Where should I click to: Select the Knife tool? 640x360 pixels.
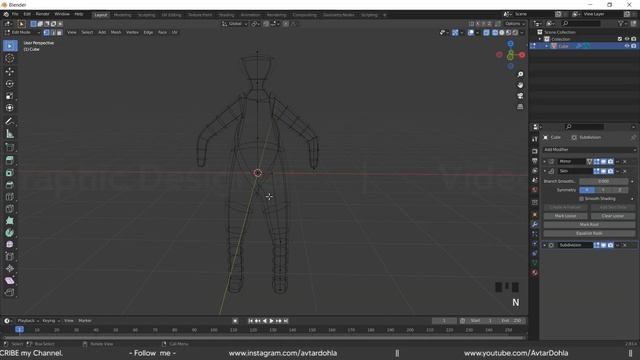click(10, 209)
